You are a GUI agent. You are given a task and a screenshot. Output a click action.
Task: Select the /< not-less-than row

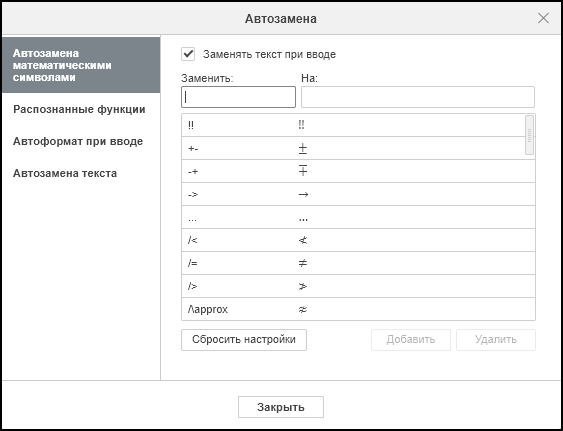tap(358, 240)
